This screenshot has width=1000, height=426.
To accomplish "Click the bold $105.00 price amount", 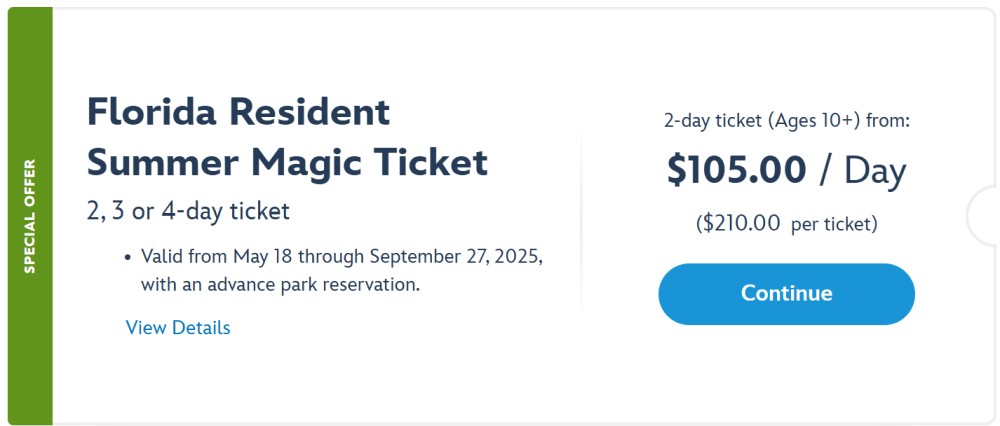I will tap(737, 171).
